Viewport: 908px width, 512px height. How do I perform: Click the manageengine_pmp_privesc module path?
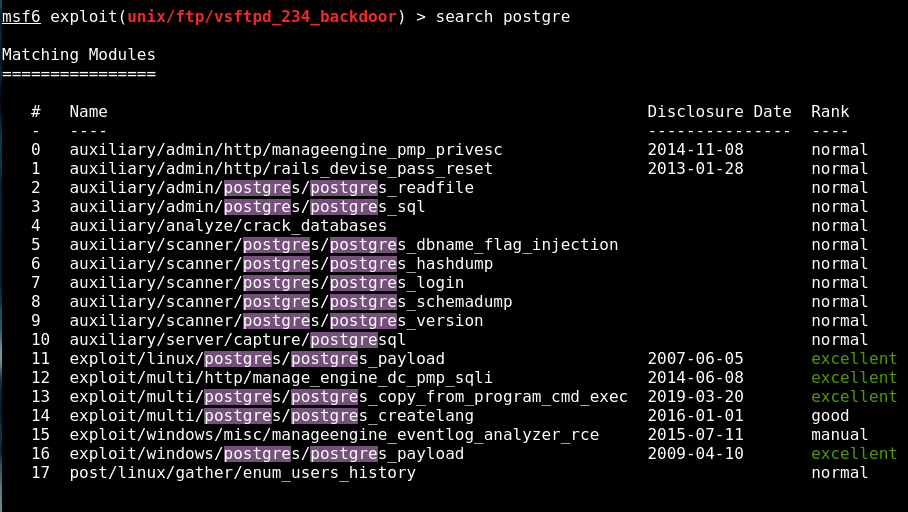285,150
